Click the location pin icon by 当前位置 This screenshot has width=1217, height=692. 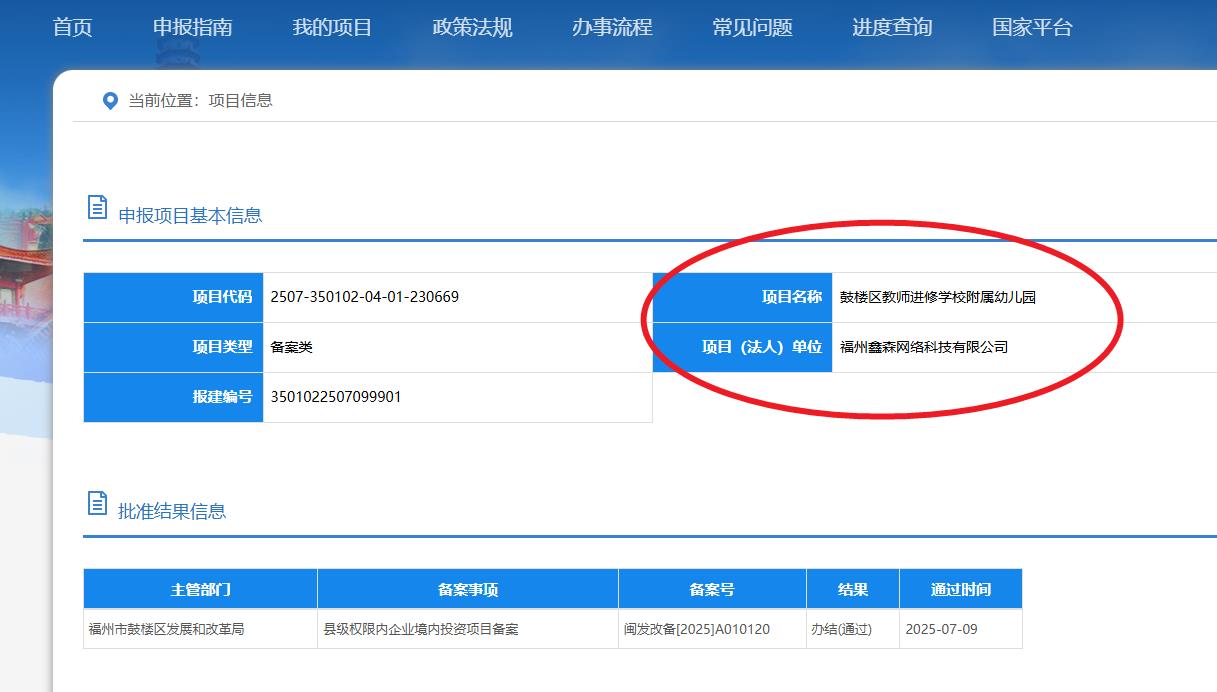(x=111, y=101)
